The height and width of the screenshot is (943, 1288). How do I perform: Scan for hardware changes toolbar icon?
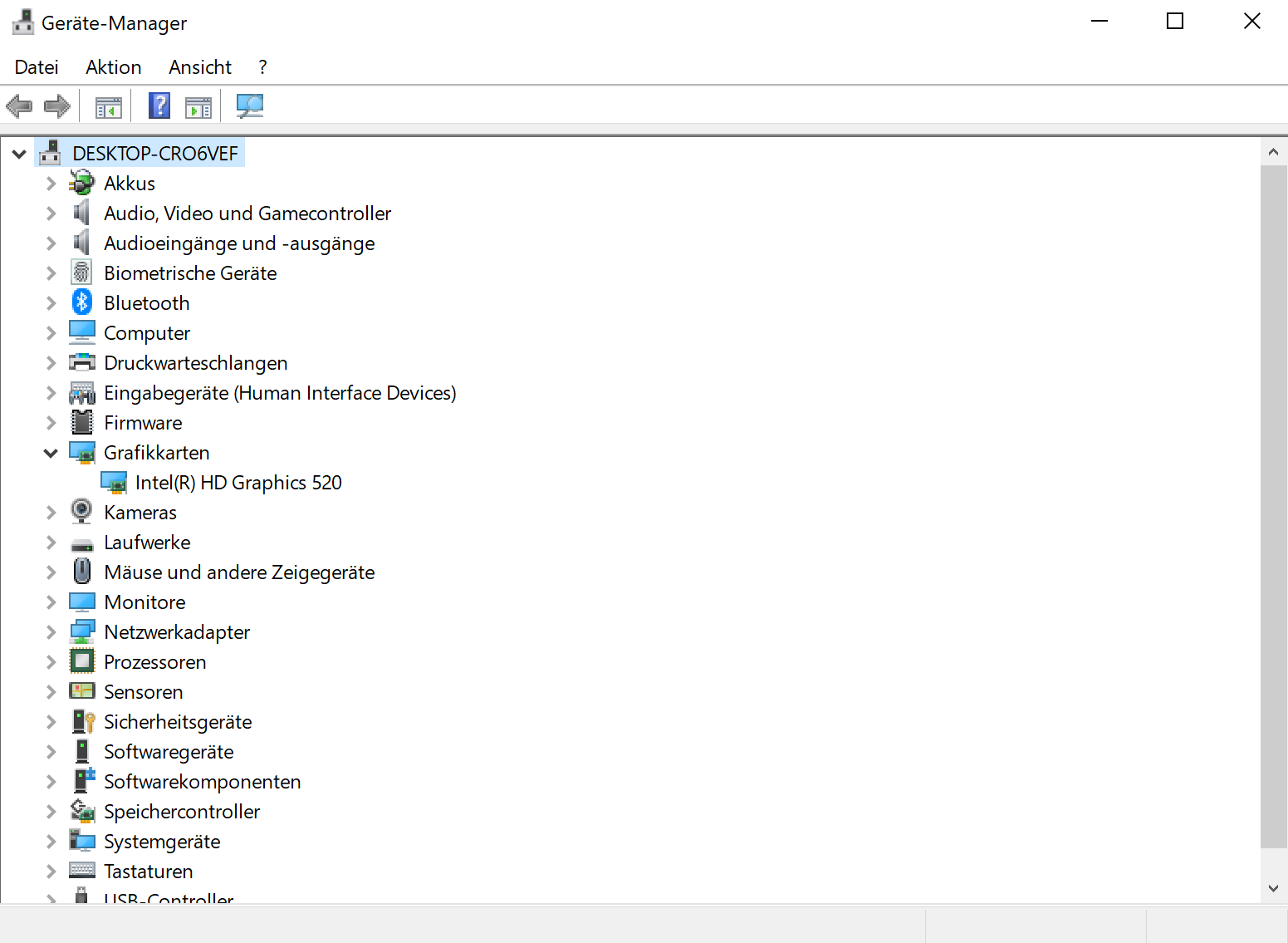(x=250, y=106)
